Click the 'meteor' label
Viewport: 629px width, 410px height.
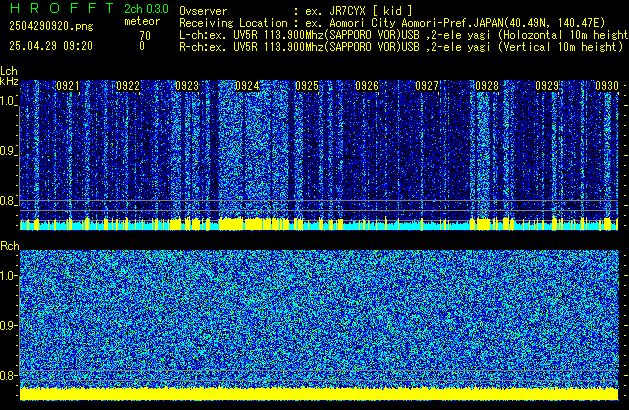(x=142, y=21)
